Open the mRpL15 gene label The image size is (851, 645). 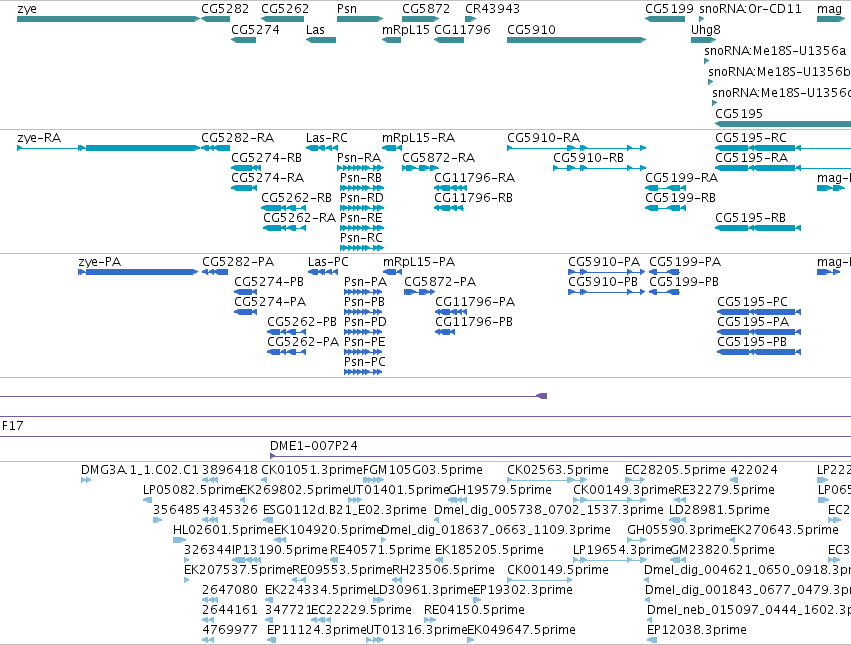[405, 29]
